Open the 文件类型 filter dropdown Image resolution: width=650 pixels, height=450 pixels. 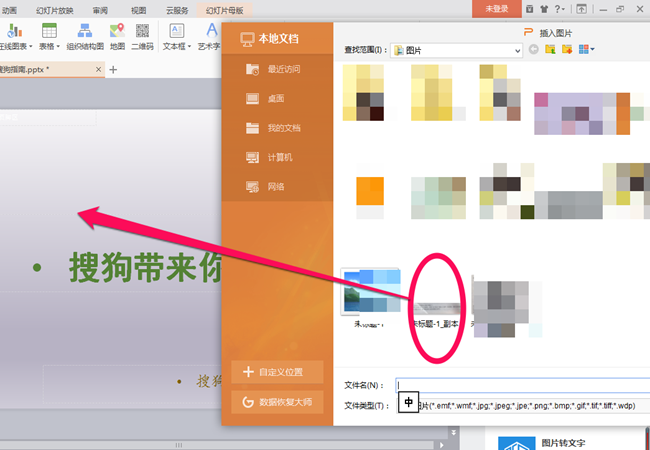click(522, 406)
